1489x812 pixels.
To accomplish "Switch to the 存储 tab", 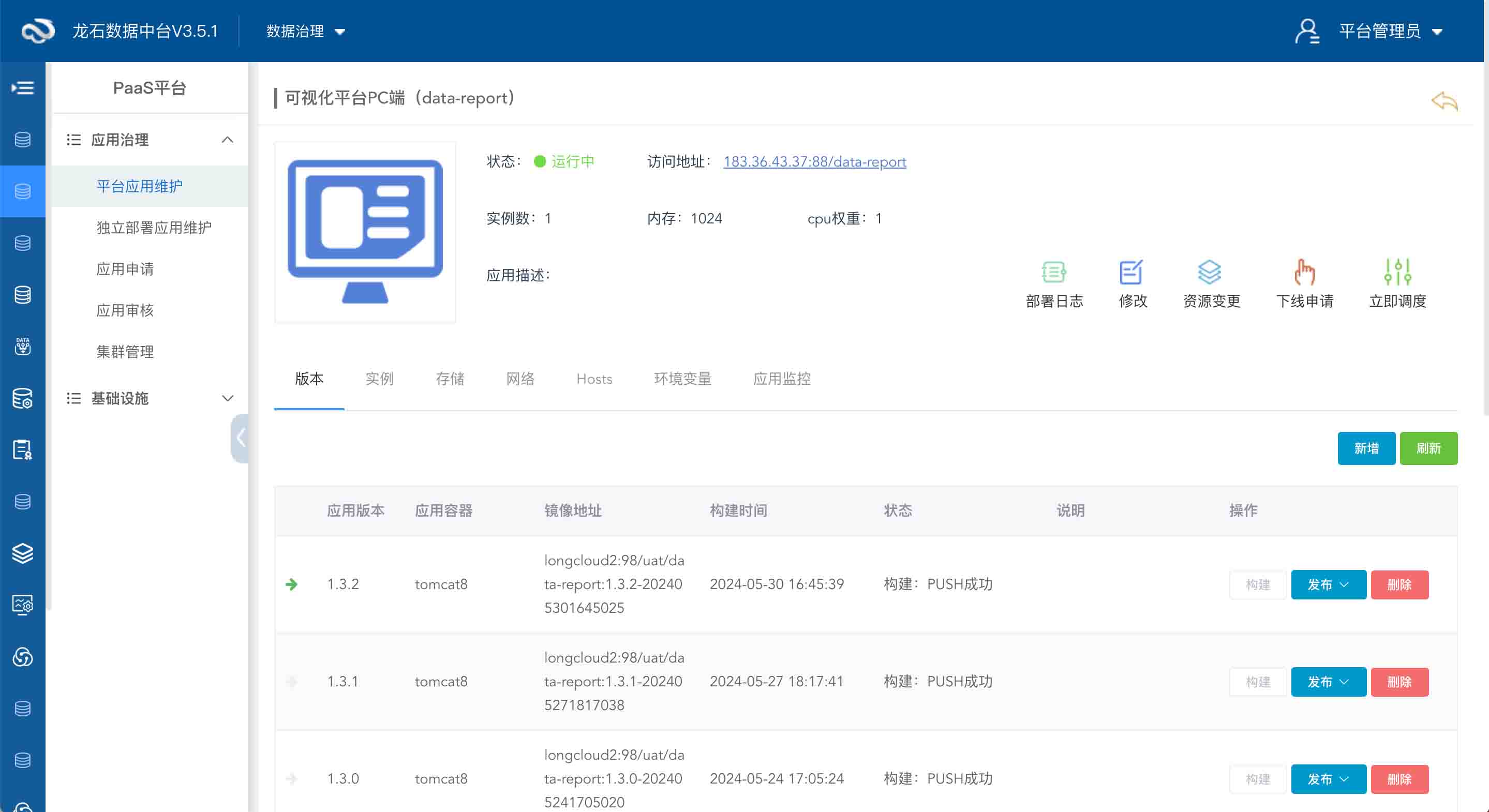I will point(450,379).
